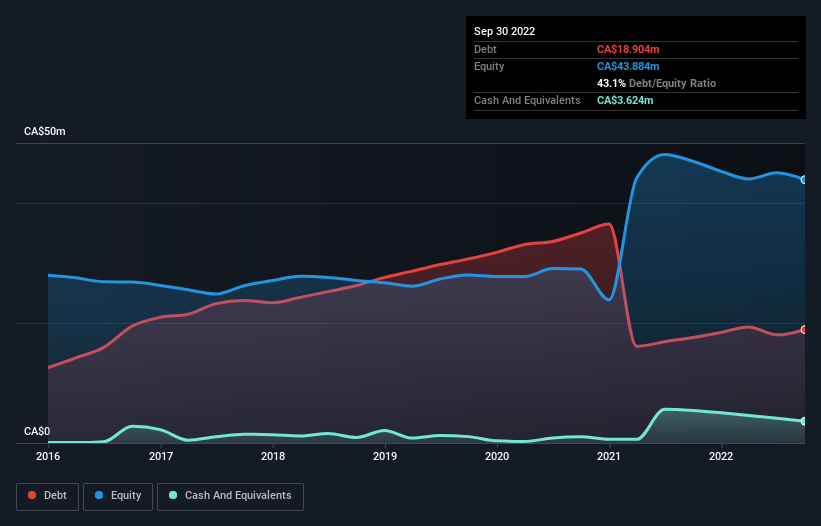Toggle the Equity series legend button
Image resolution: width=821 pixels, height=526 pixels.
118,496
